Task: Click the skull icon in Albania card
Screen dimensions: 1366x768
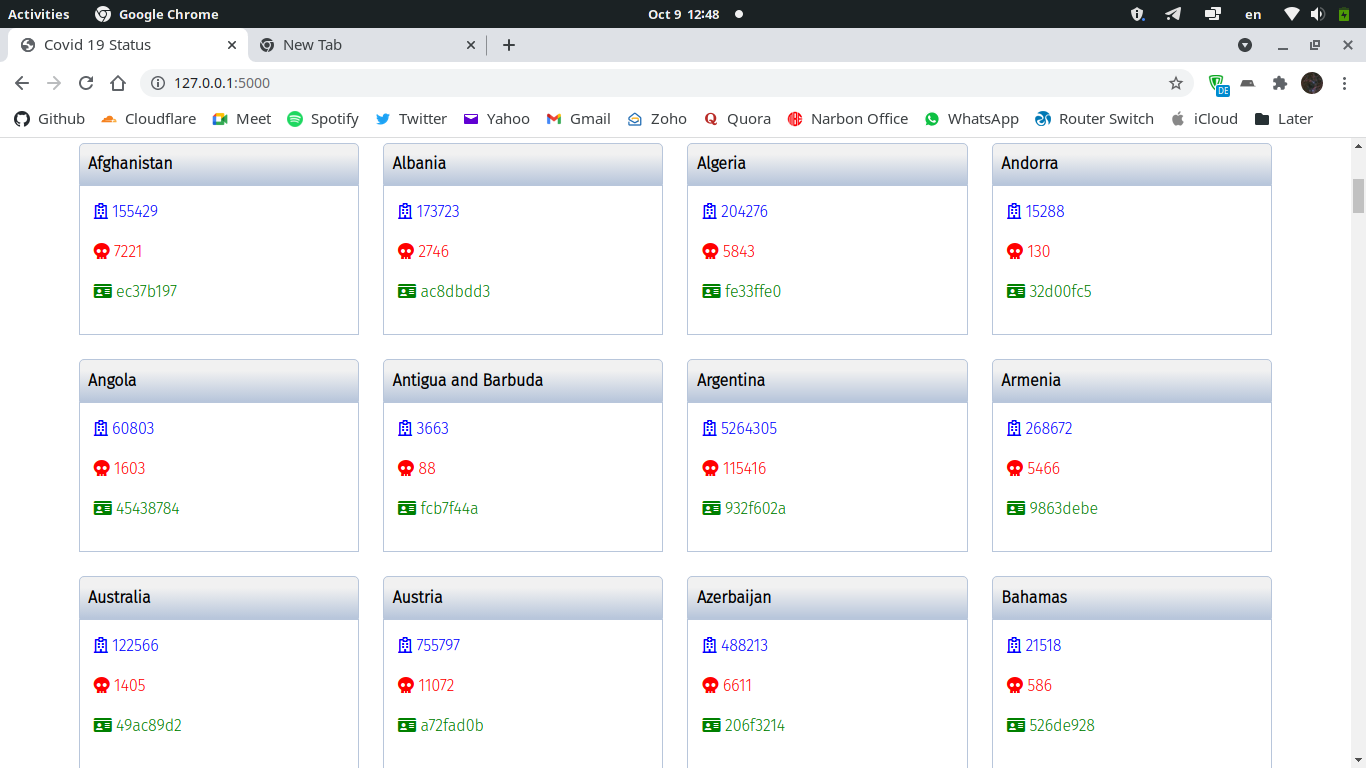Action: tap(406, 251)
